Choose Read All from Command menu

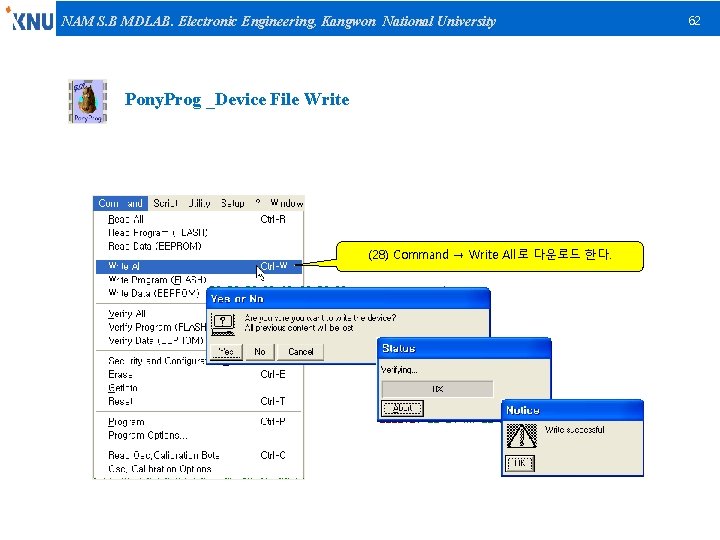click(x=198, y=219)
